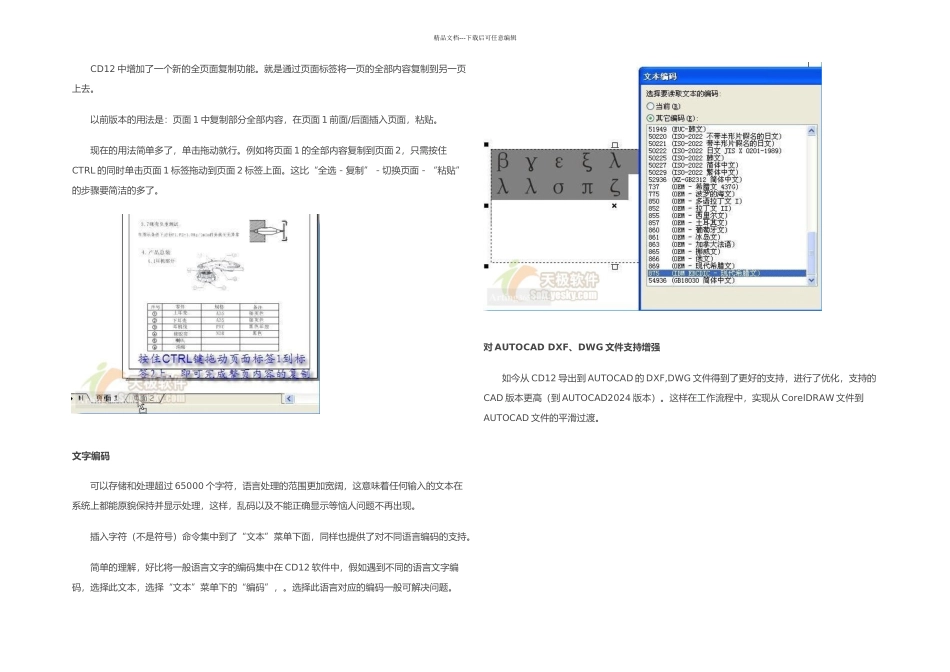Click the Greek letter β
Viewport: 950px width, 672px height.
point(502,161)
